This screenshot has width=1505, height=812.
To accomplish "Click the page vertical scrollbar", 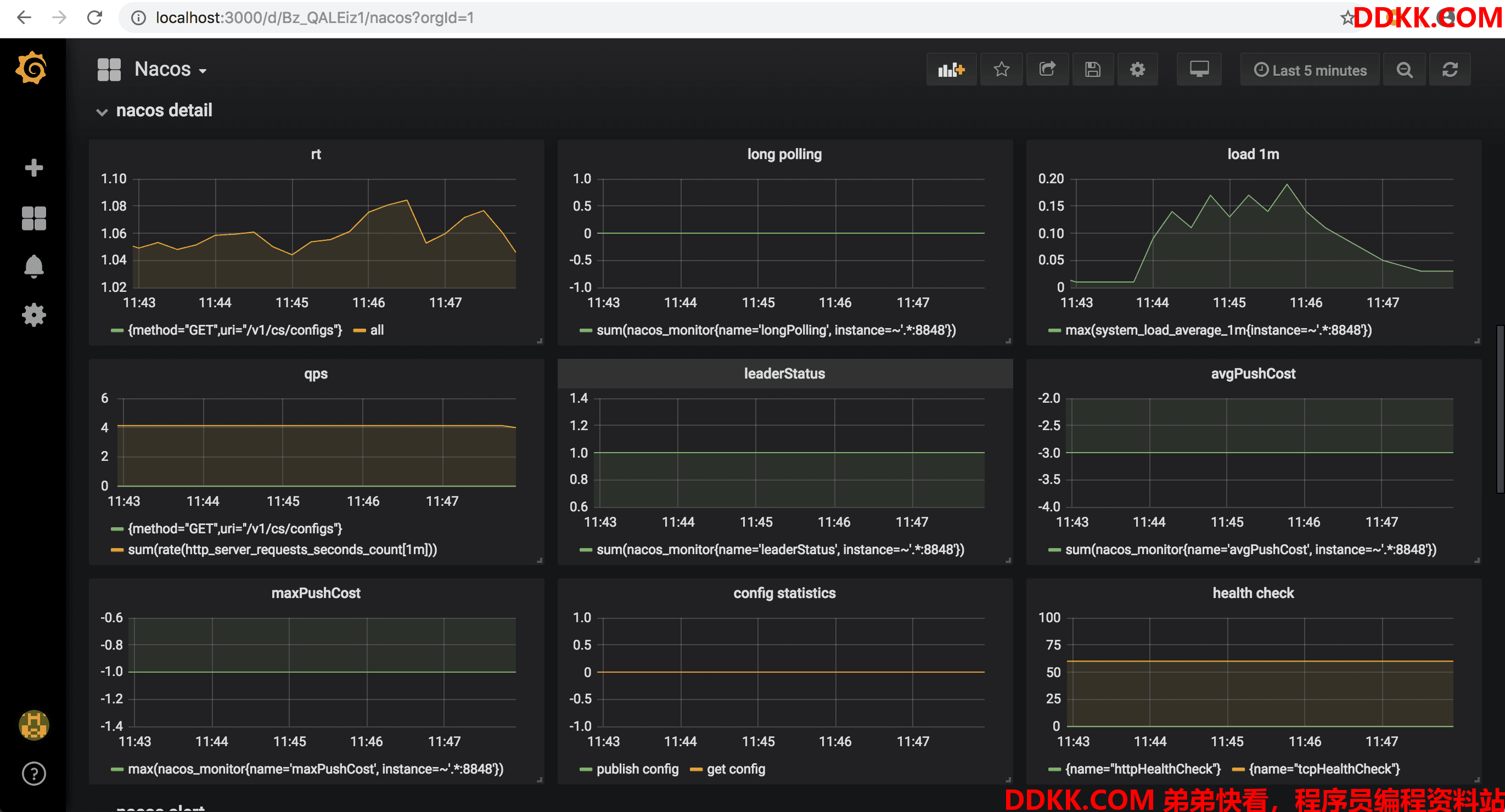I will point(1500,409).
